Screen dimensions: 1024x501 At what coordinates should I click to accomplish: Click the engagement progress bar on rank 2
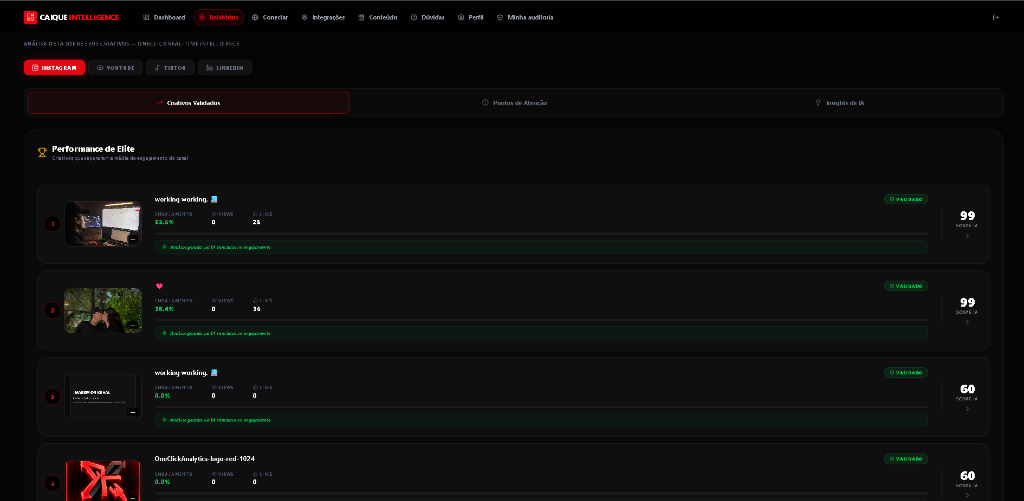541,320
